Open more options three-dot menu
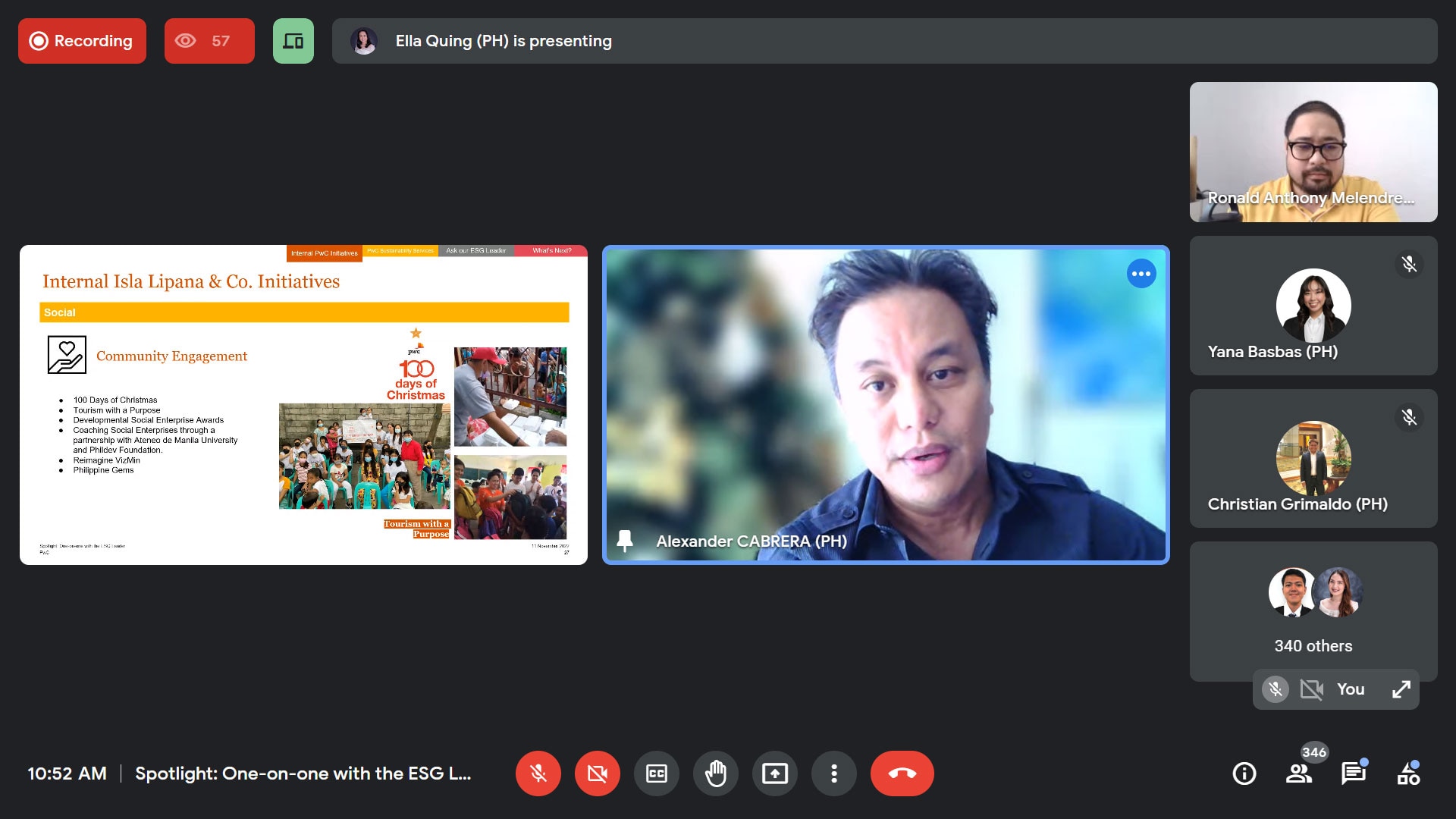Image resolution: width=1456 pixels, height=819 pixels. 834,773
